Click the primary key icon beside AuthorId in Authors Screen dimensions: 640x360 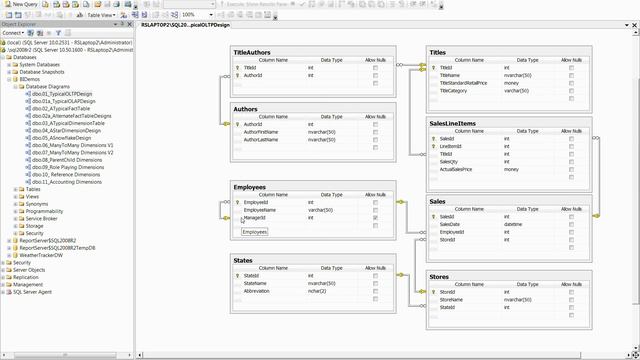[x=238, y=124]
